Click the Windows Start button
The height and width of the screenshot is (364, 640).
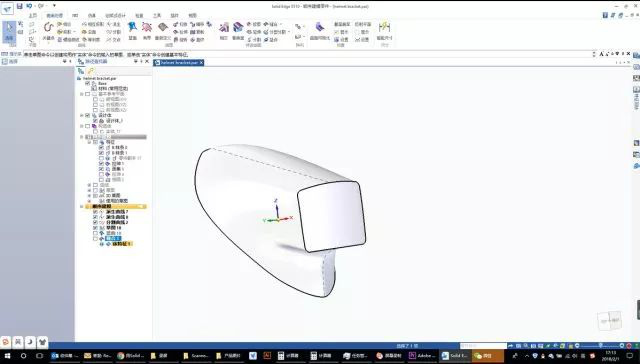[7, 356]
